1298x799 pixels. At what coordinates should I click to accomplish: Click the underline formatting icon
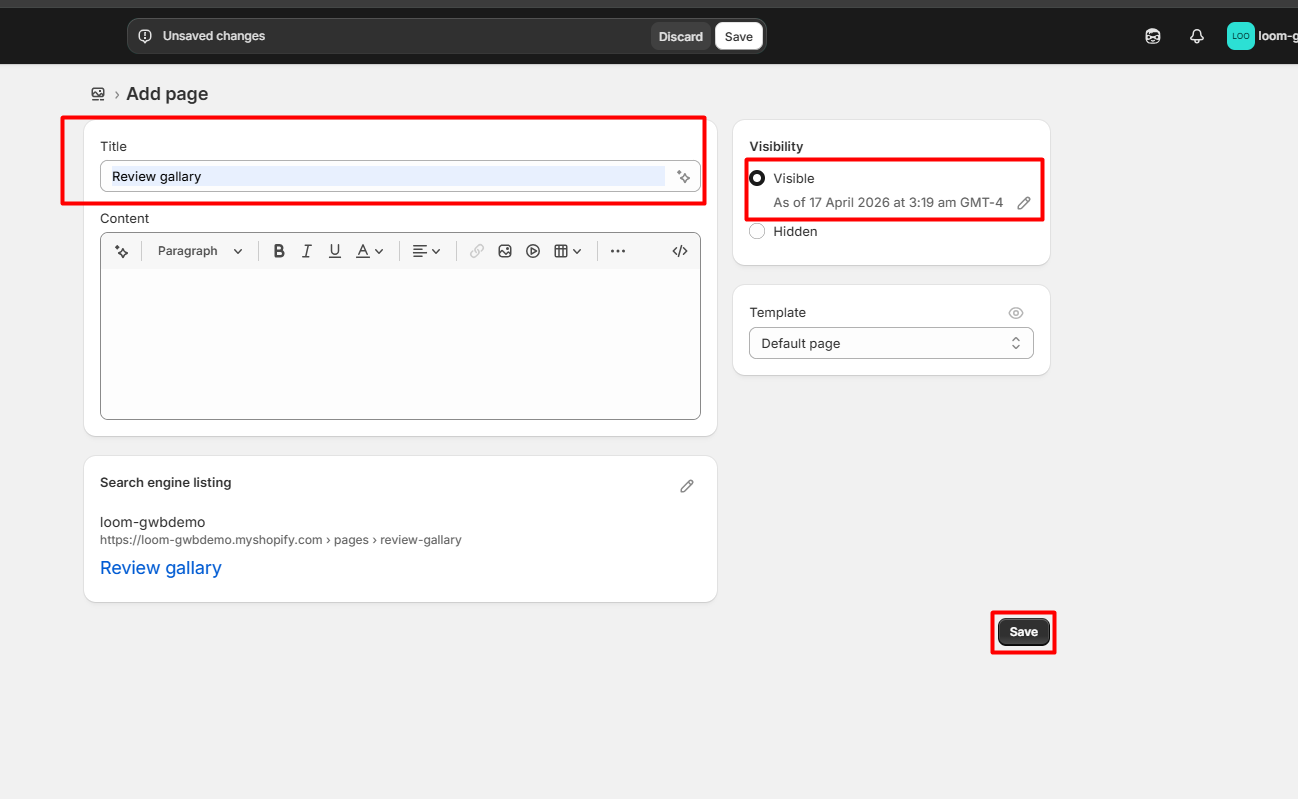point(335,251)
